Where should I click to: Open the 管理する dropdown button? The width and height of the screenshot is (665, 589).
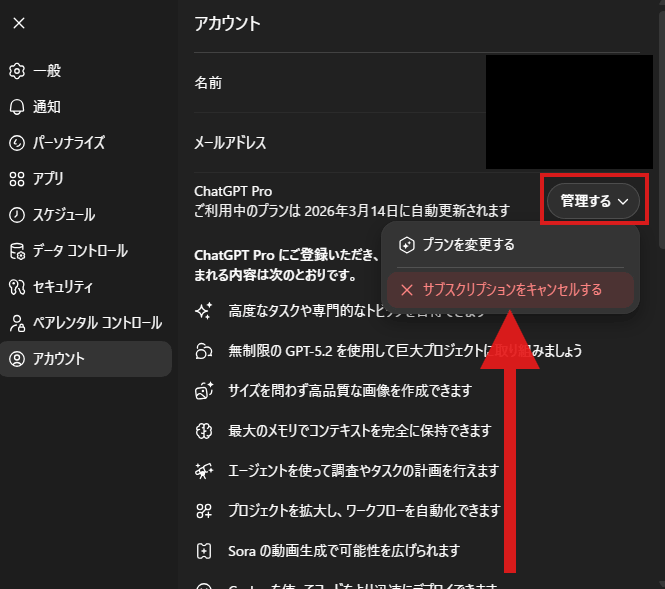(594, 201)
